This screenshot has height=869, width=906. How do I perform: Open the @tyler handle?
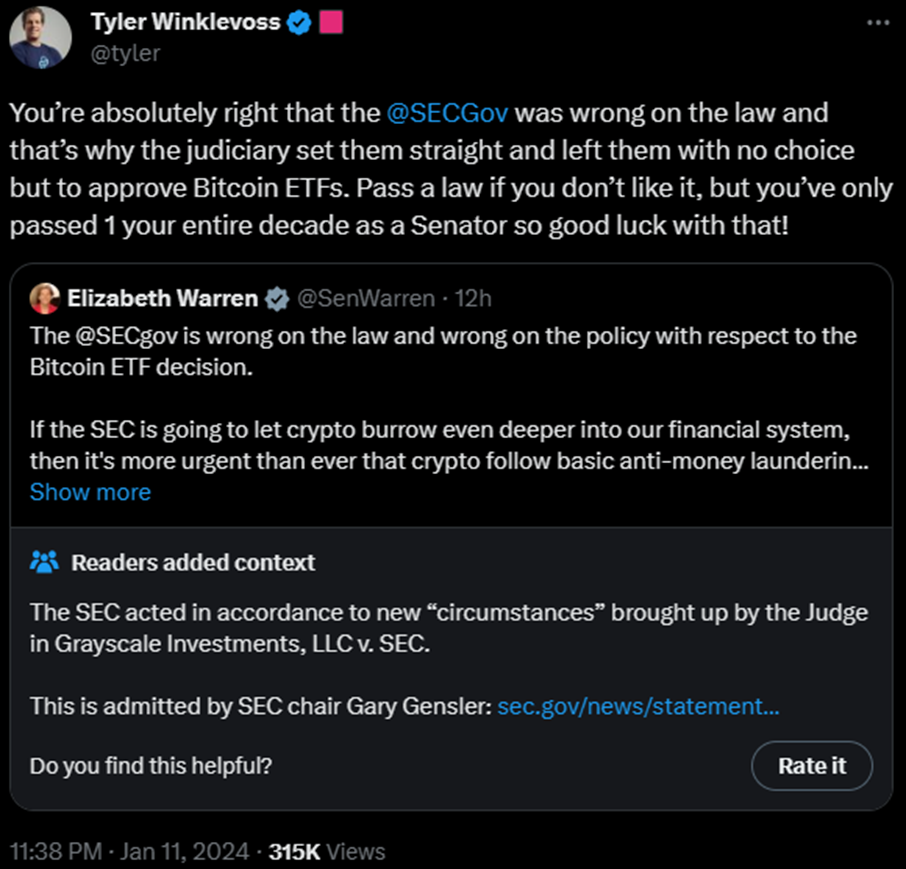coord(125,53)
